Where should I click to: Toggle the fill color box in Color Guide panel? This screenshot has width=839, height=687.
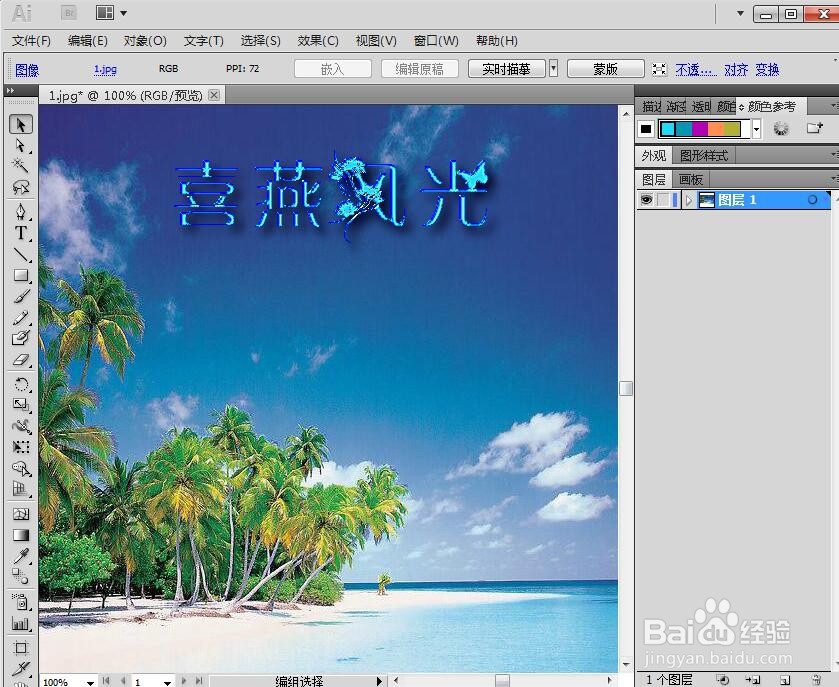point(645,128)
